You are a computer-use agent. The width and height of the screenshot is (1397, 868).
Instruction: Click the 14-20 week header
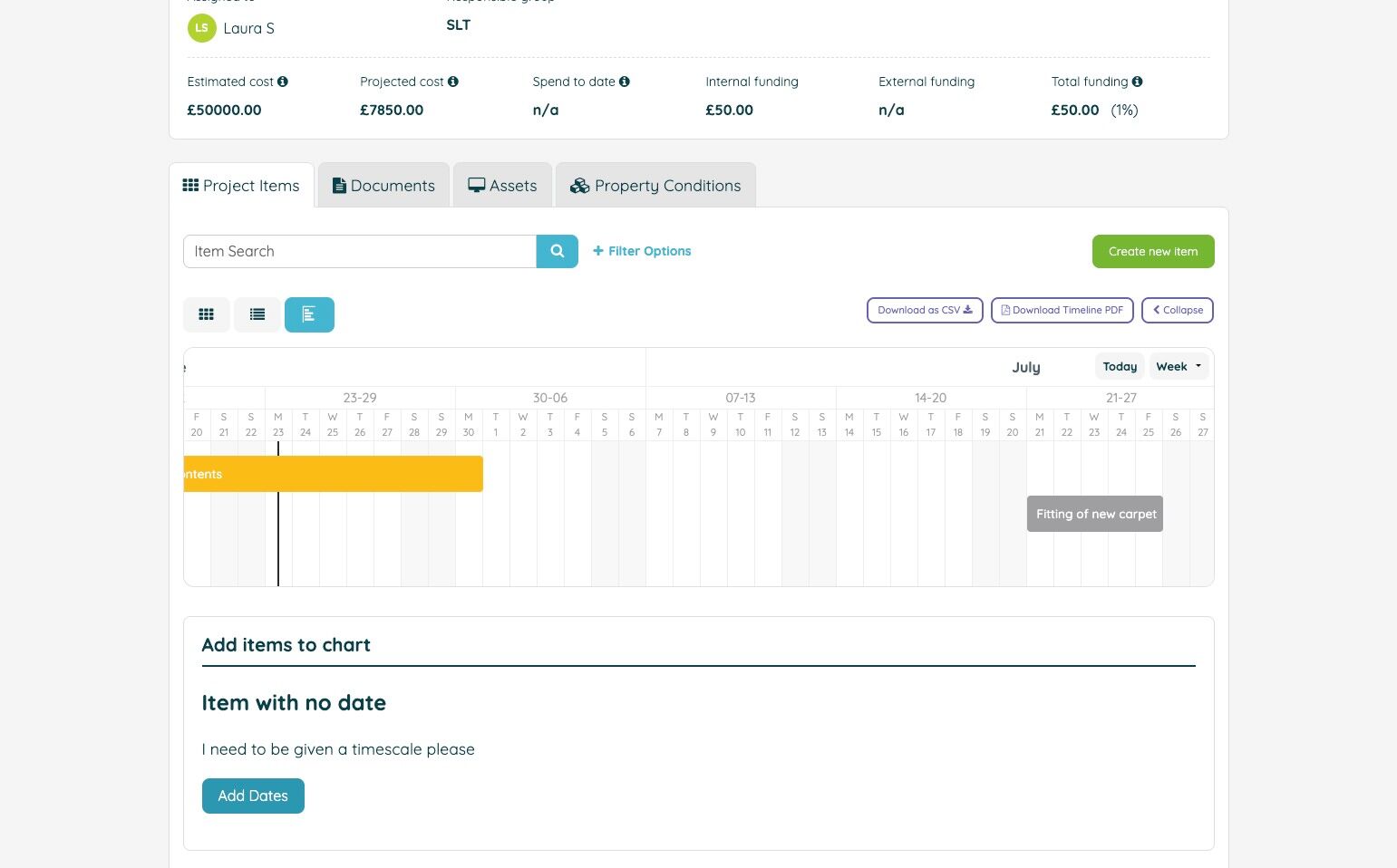click(x=931, y=398)
